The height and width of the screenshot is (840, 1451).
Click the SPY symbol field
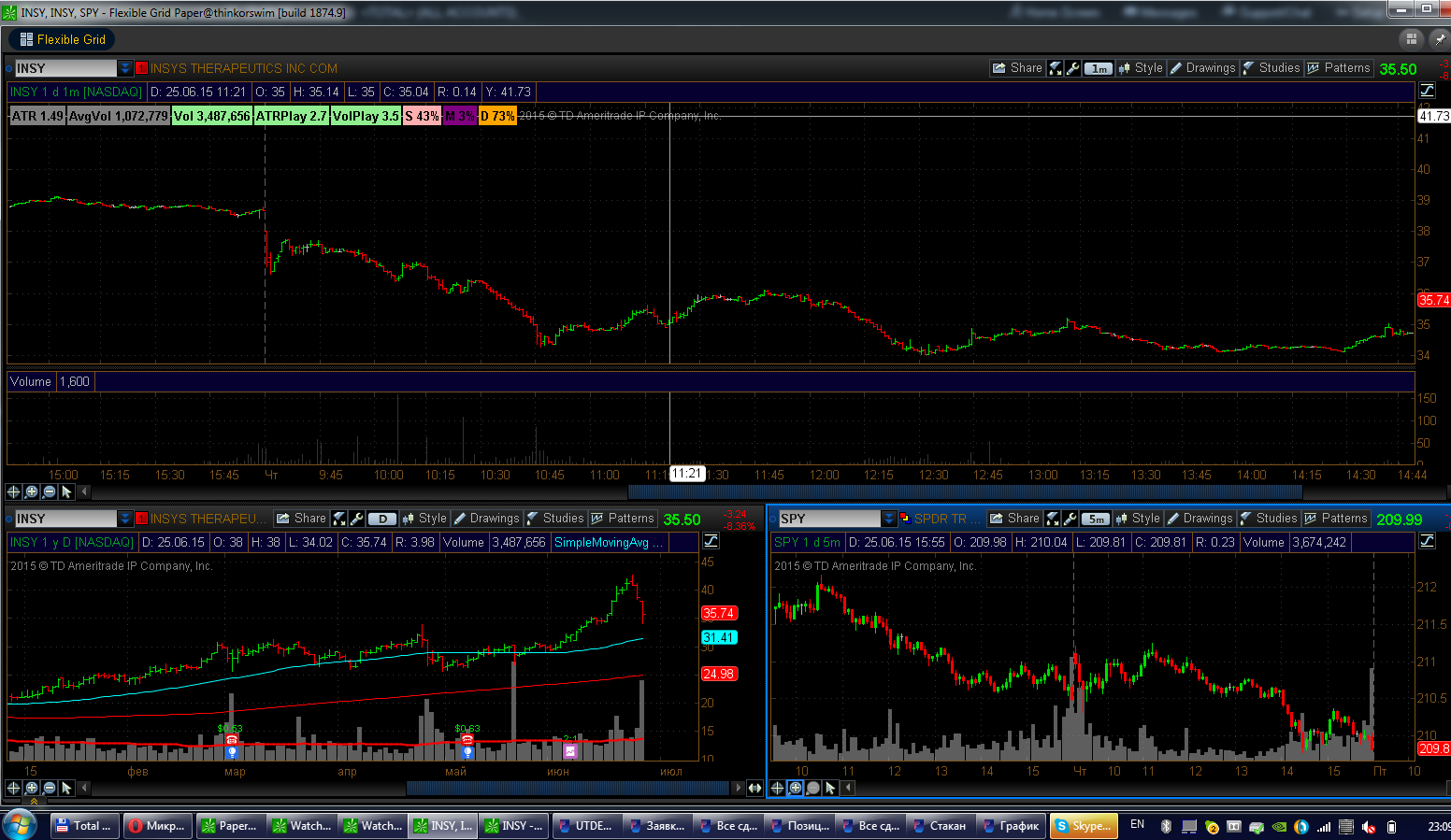click(x=829, y=519)
